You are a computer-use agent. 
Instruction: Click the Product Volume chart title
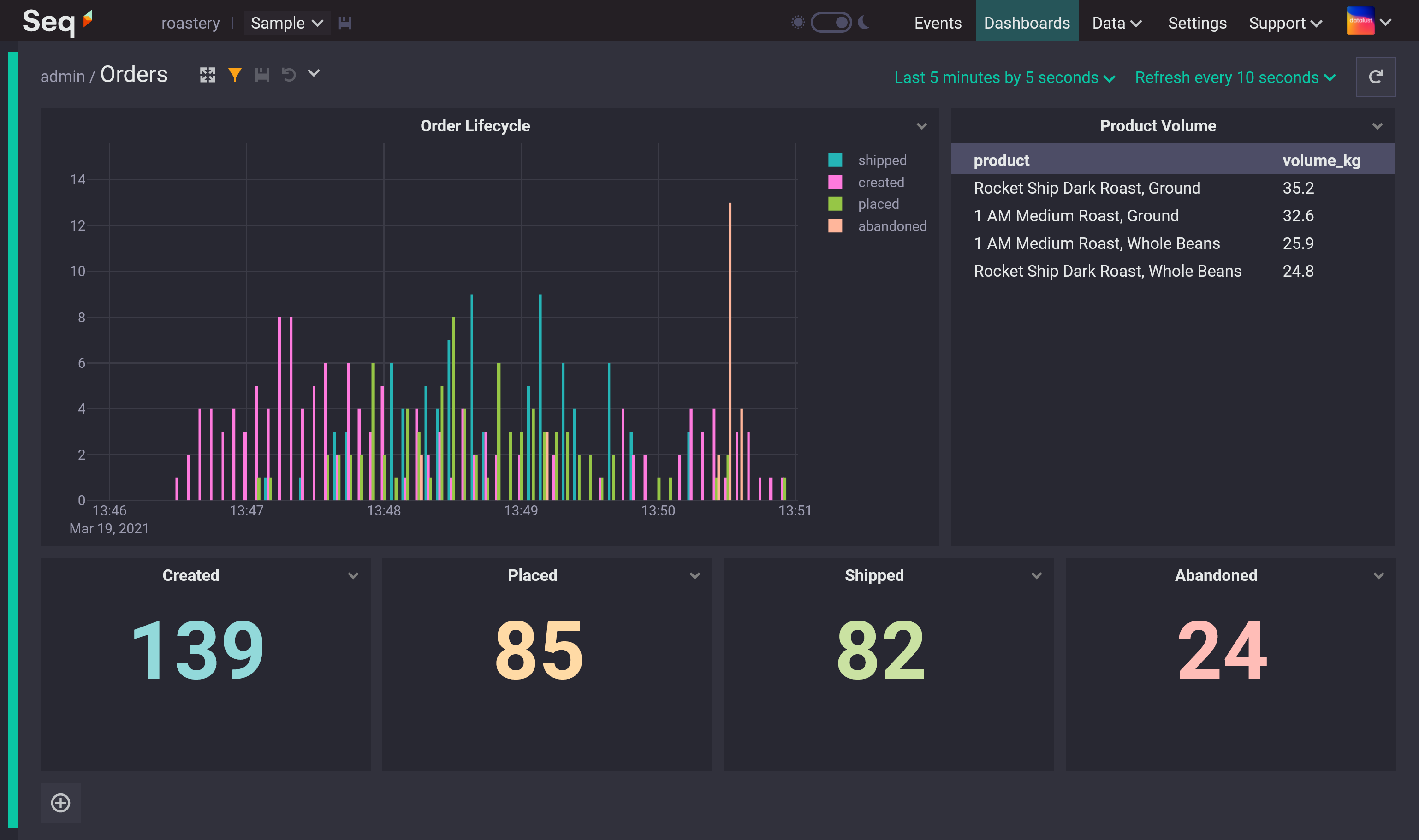pos(1158,126)
